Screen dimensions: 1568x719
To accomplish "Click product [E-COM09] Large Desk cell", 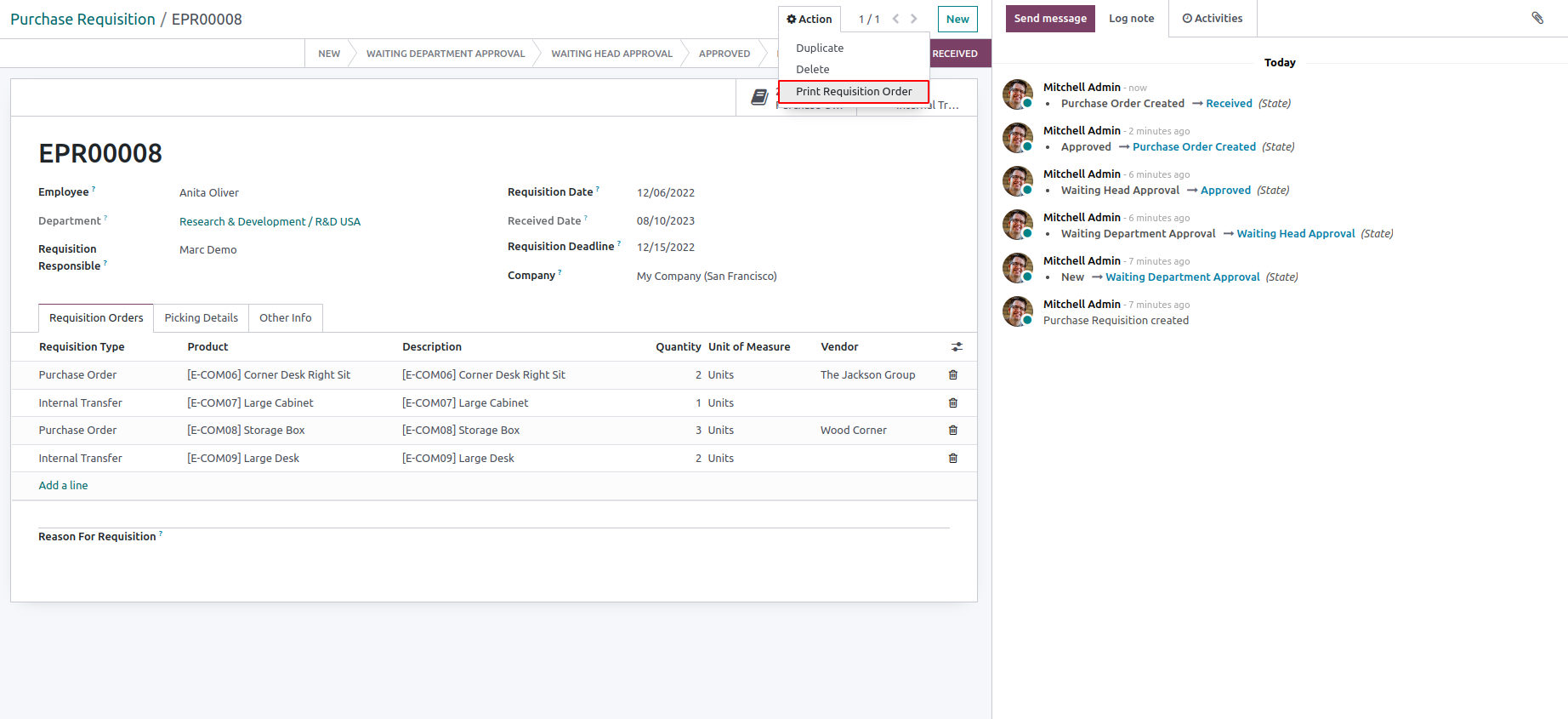I will pos(243,459).
